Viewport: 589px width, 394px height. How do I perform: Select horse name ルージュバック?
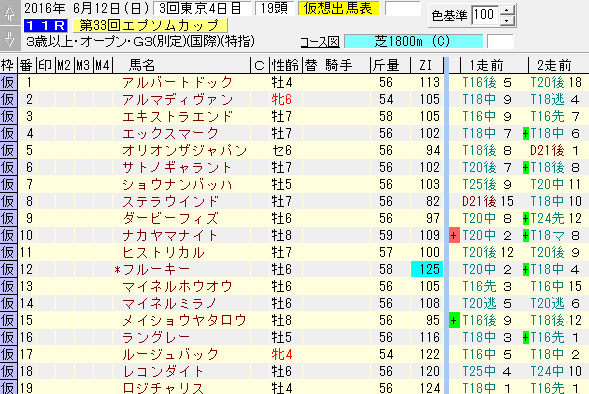tap(170, 355)
